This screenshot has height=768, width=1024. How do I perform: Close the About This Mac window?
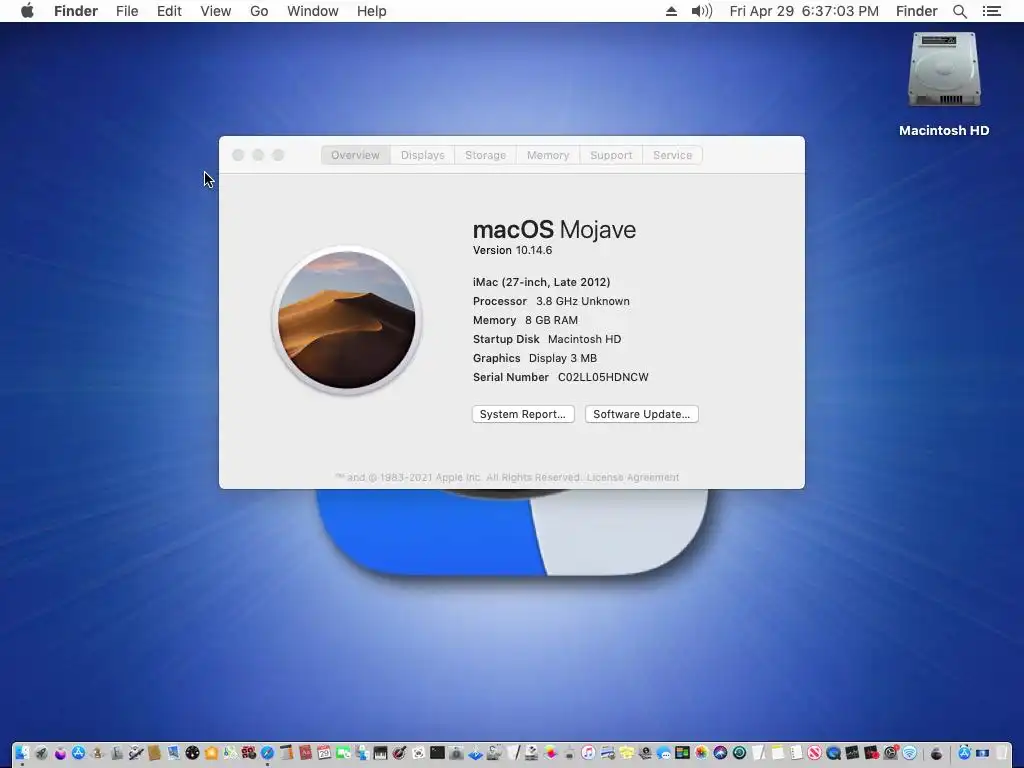coord(238,155)
